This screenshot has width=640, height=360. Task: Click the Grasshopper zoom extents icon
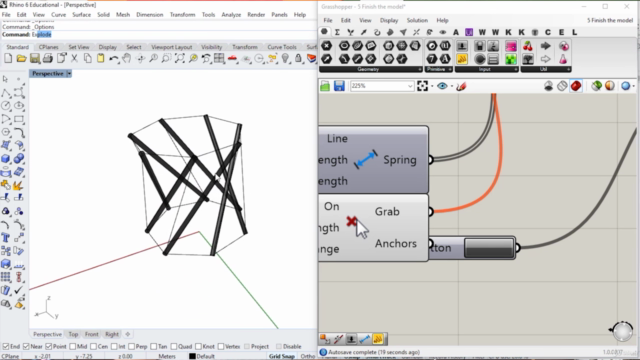(422, 86)
